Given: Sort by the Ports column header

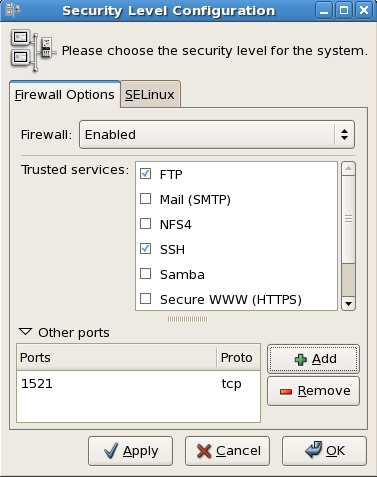Looking at the screenshot, I should (x=117, y=358).
